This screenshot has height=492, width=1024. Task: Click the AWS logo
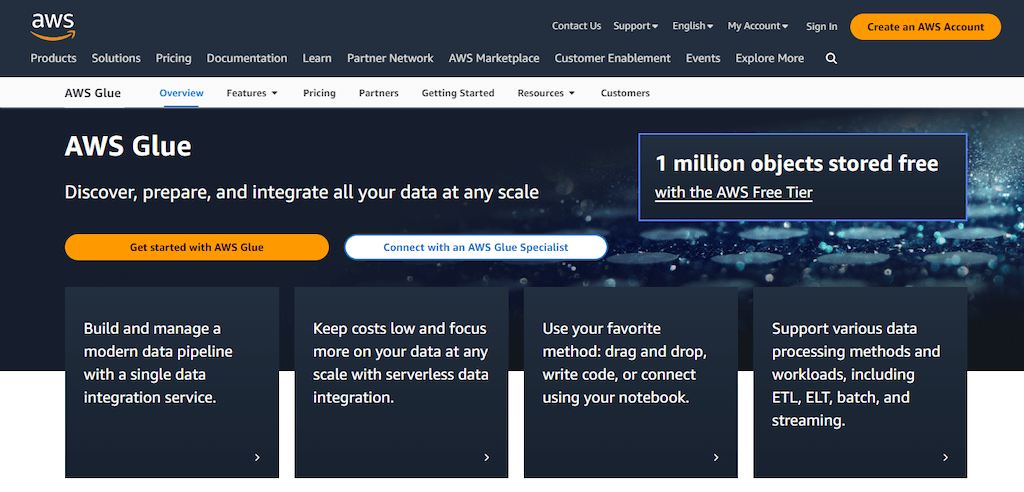pyautogui.click(x=53, y=27)
